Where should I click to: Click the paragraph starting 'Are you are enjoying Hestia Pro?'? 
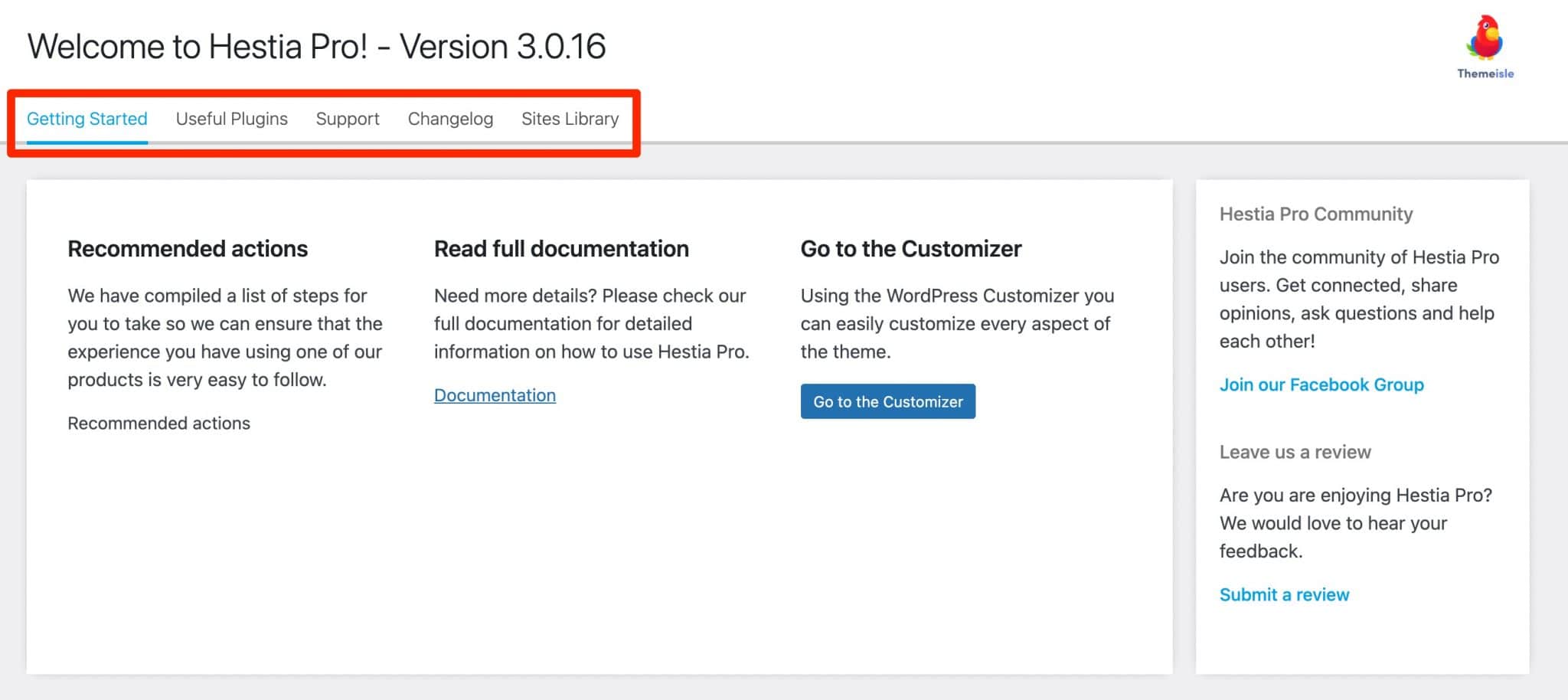click(1356, 523)
